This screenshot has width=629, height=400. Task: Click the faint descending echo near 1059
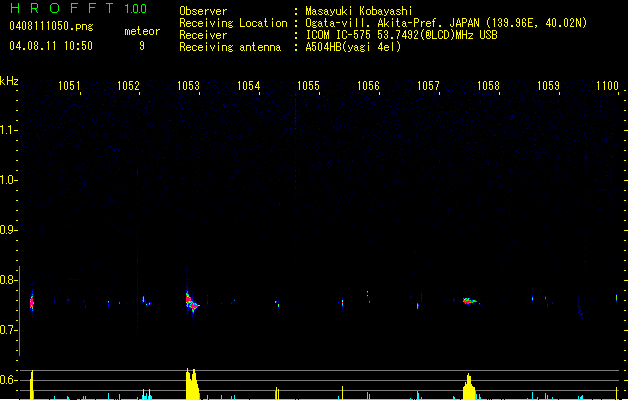580,308
